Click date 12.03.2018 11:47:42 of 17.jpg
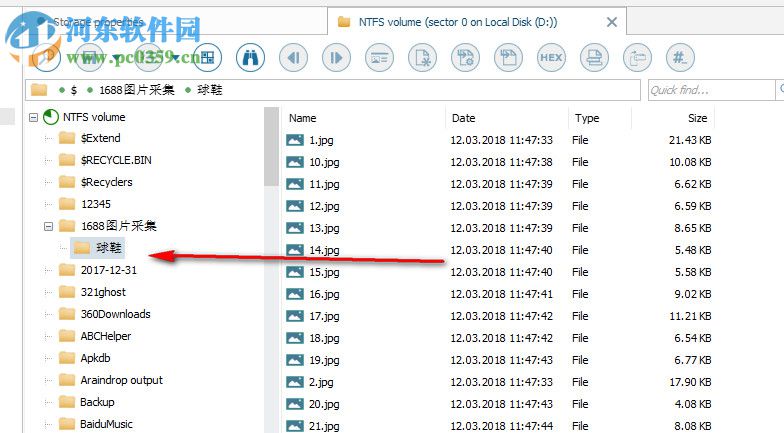Image resolution: width=784 pixels, height=433 pixels. [x=502, y=316]
